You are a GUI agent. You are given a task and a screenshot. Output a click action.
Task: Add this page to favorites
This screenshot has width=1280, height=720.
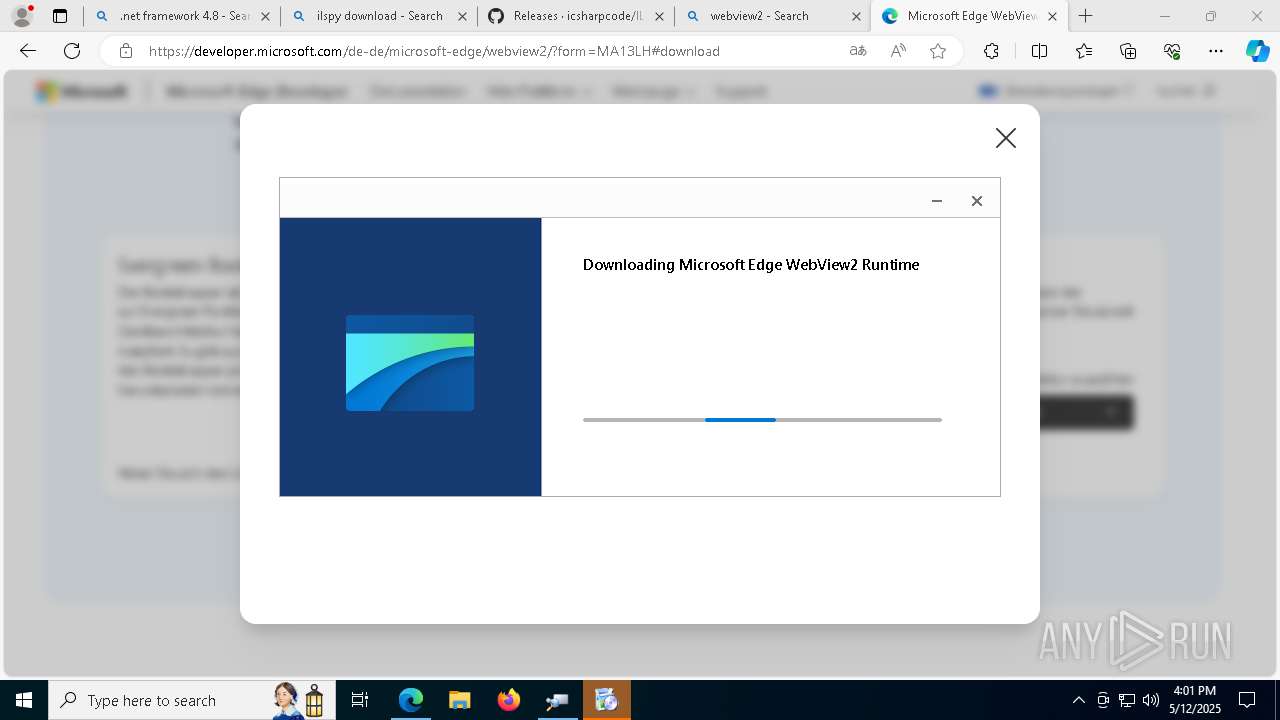(938, 51)
